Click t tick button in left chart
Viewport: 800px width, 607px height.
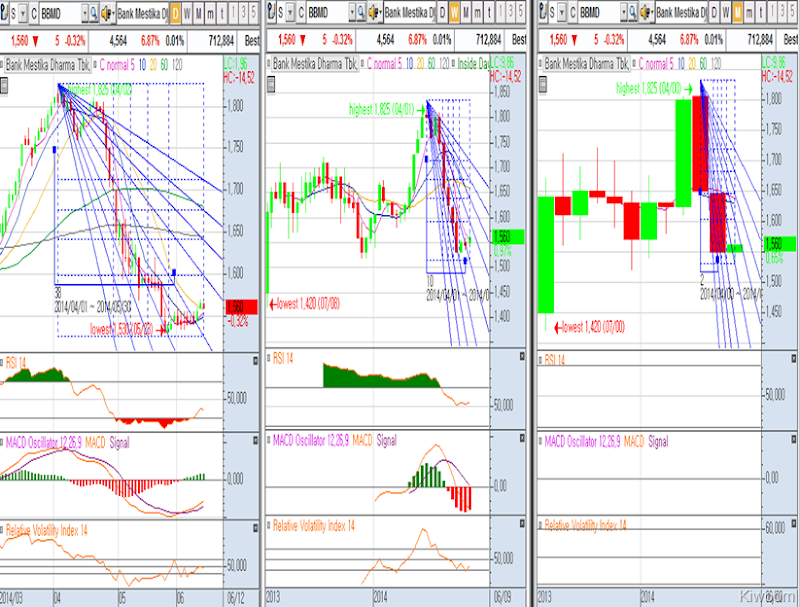coord(222,13)
